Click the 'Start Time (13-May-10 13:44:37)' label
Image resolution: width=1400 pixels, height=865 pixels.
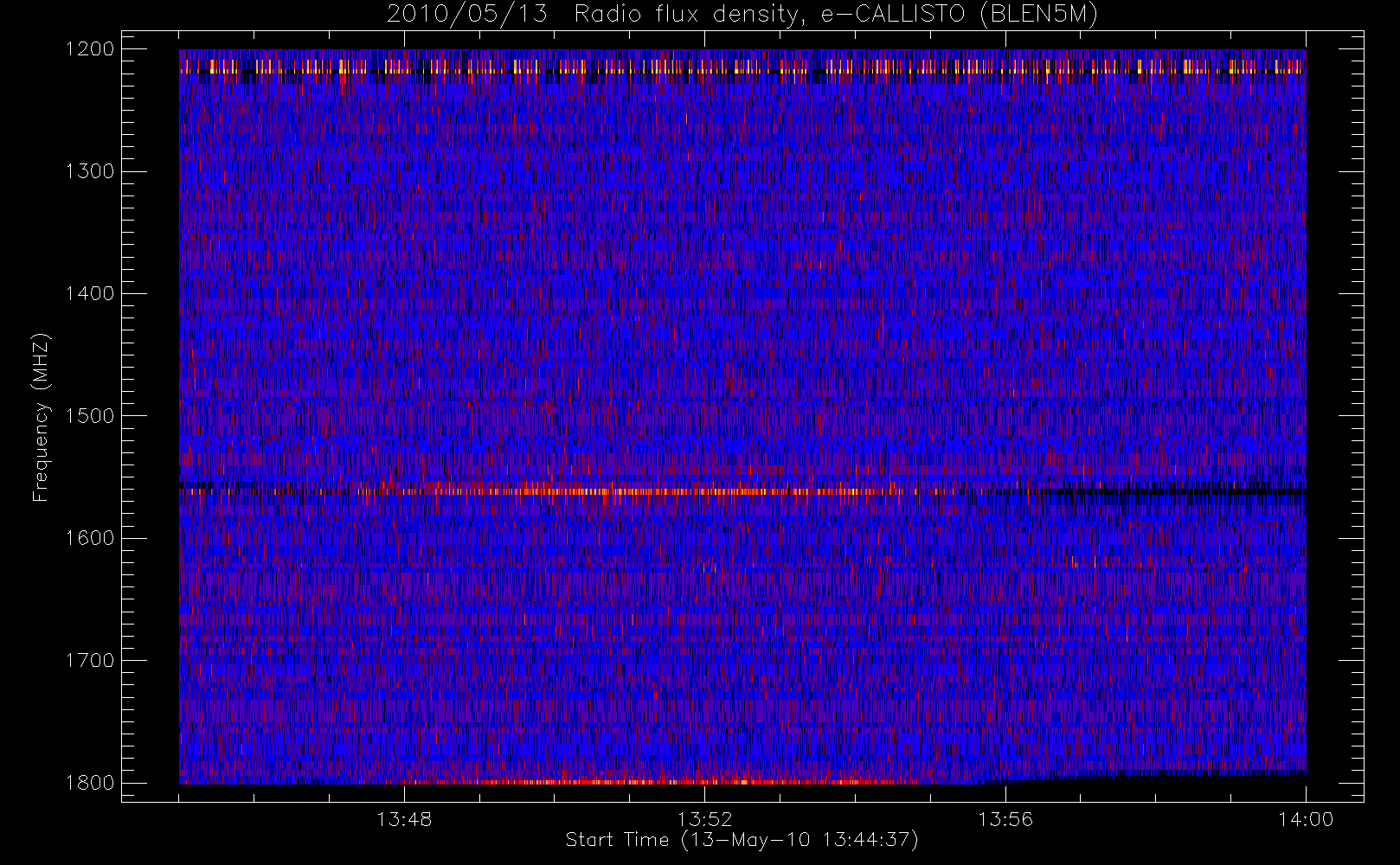click(742, 840)
